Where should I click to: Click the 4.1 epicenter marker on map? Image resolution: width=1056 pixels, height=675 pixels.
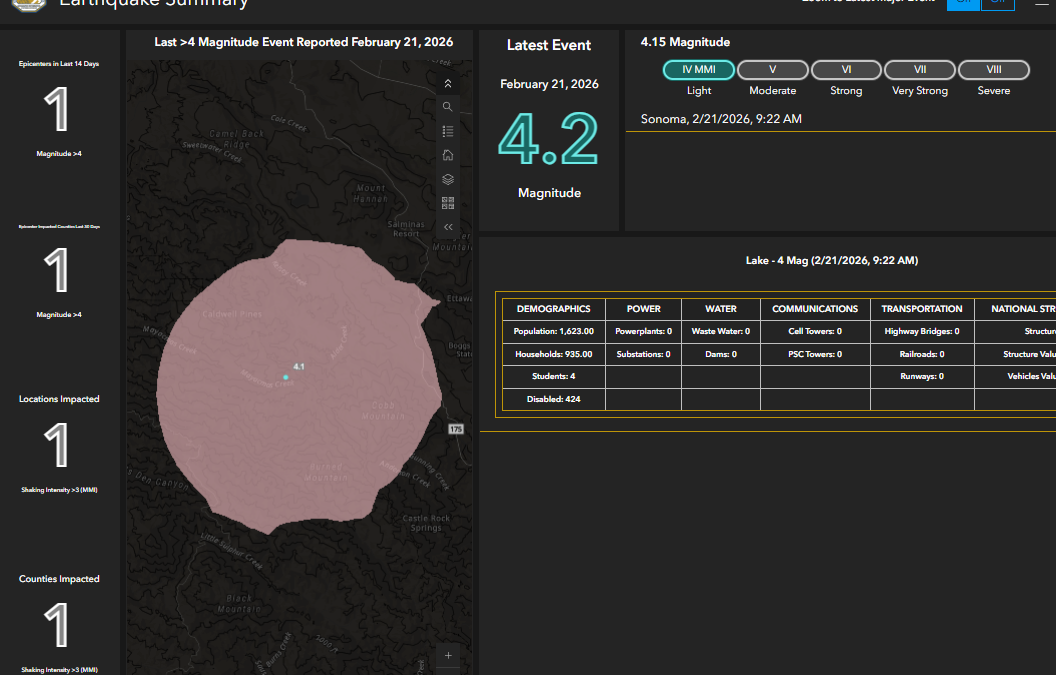pos(285,377)
